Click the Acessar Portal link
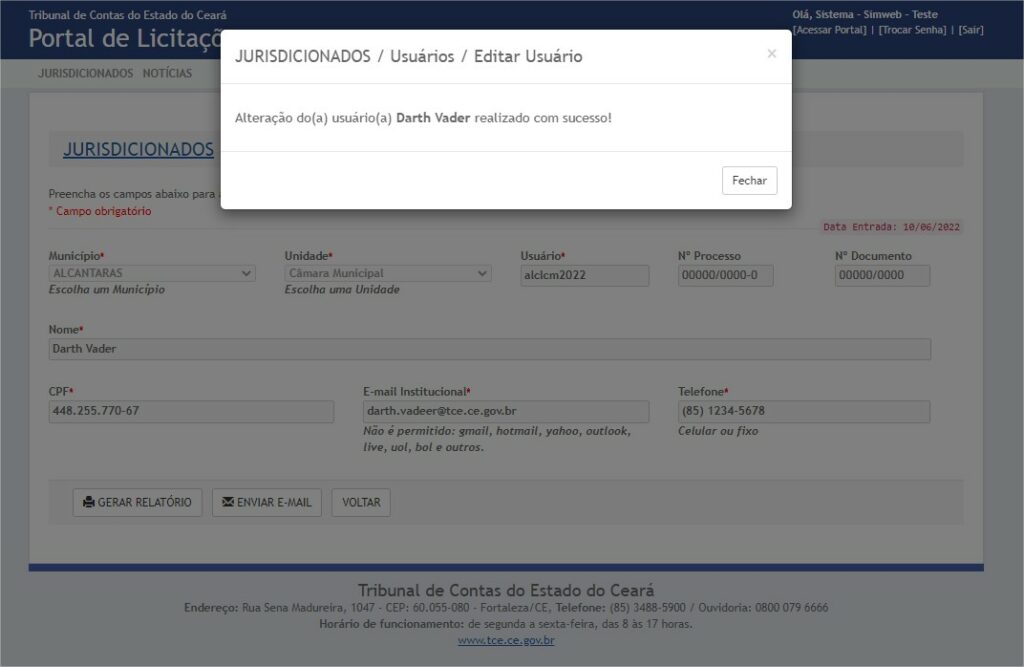This screenshot has width=1024, height=667. coord(830,30)
